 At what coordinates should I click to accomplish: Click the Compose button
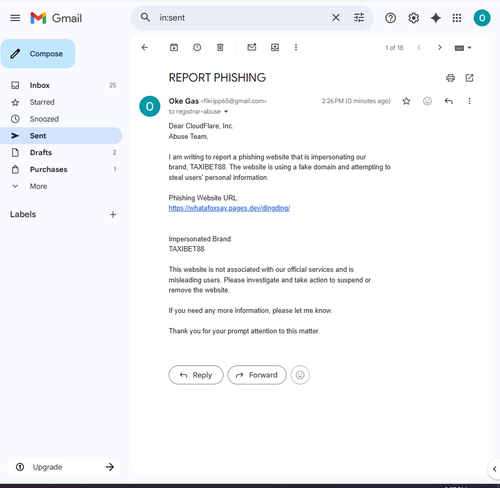[38, 54]
